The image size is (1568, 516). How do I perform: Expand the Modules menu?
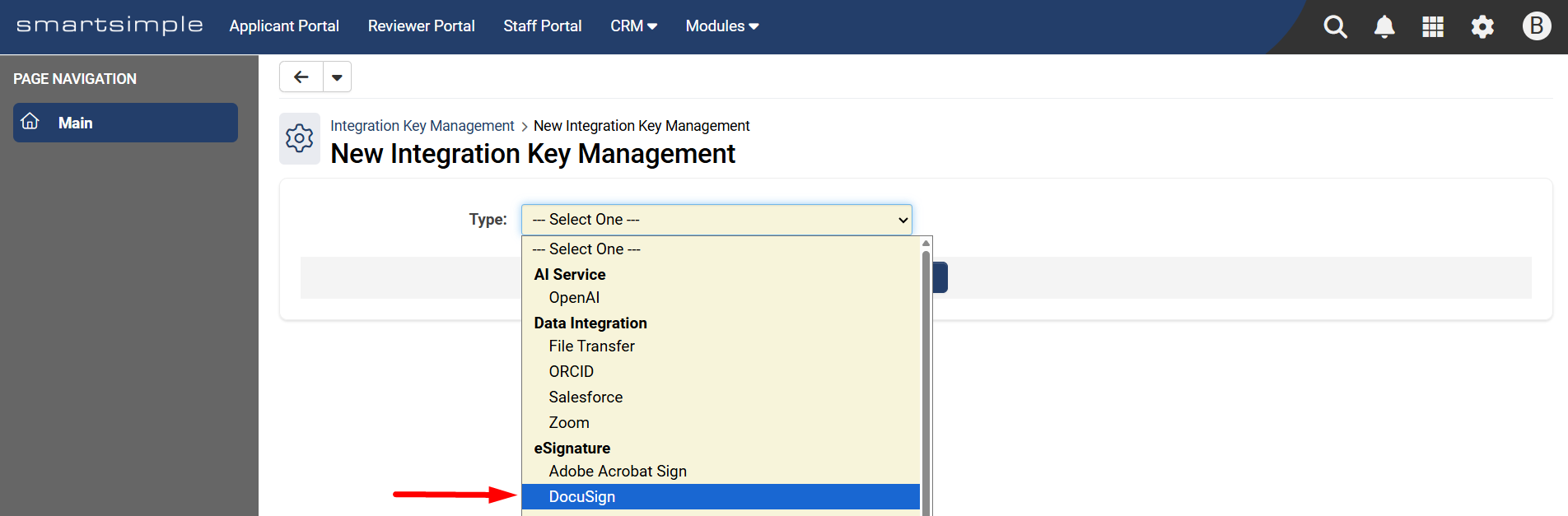coord(722,26)
